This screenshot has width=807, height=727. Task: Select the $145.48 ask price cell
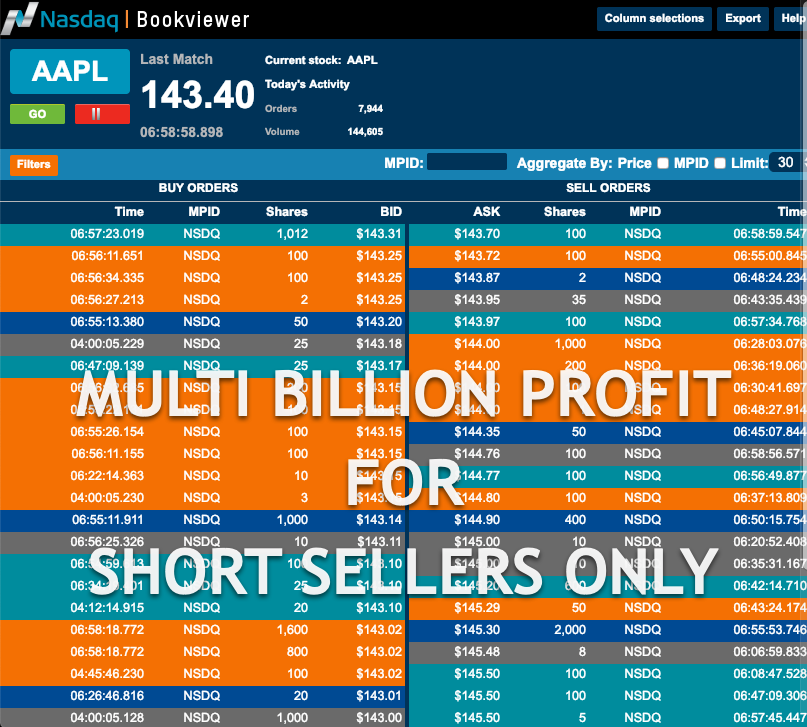[x=477, y=652]
